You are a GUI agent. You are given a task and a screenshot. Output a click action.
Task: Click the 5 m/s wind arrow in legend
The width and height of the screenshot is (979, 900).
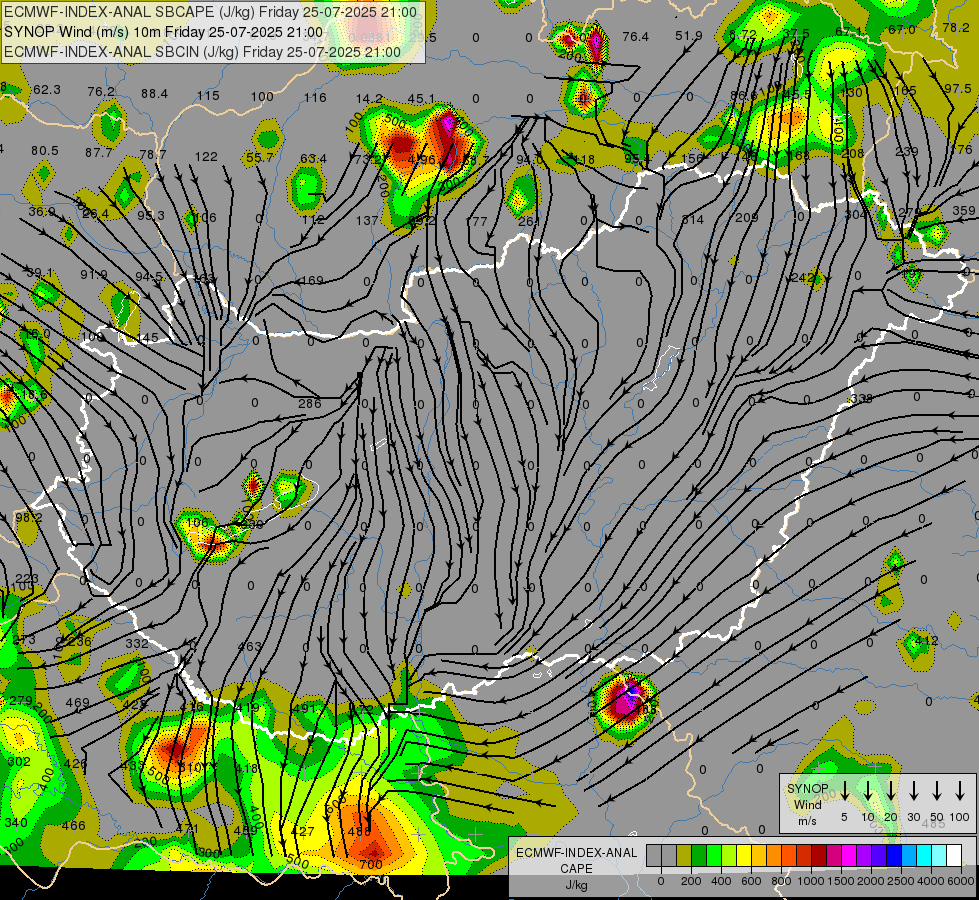point(844,791)
